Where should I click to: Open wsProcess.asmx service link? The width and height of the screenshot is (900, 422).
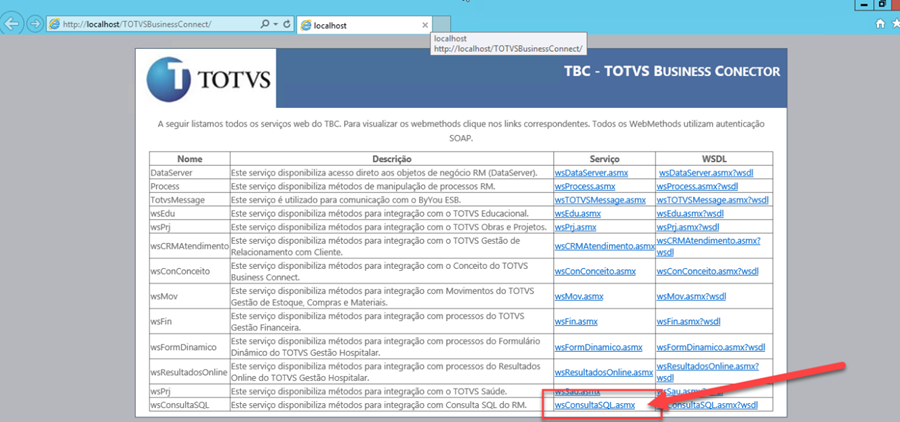(585, 187)
